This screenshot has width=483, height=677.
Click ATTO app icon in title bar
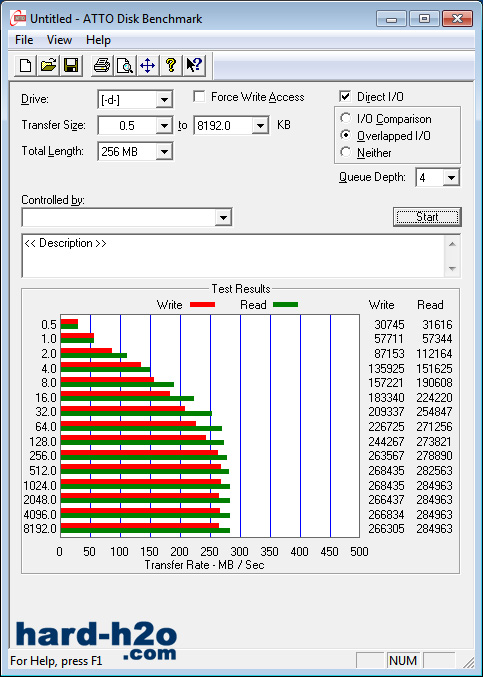point(18,19)
